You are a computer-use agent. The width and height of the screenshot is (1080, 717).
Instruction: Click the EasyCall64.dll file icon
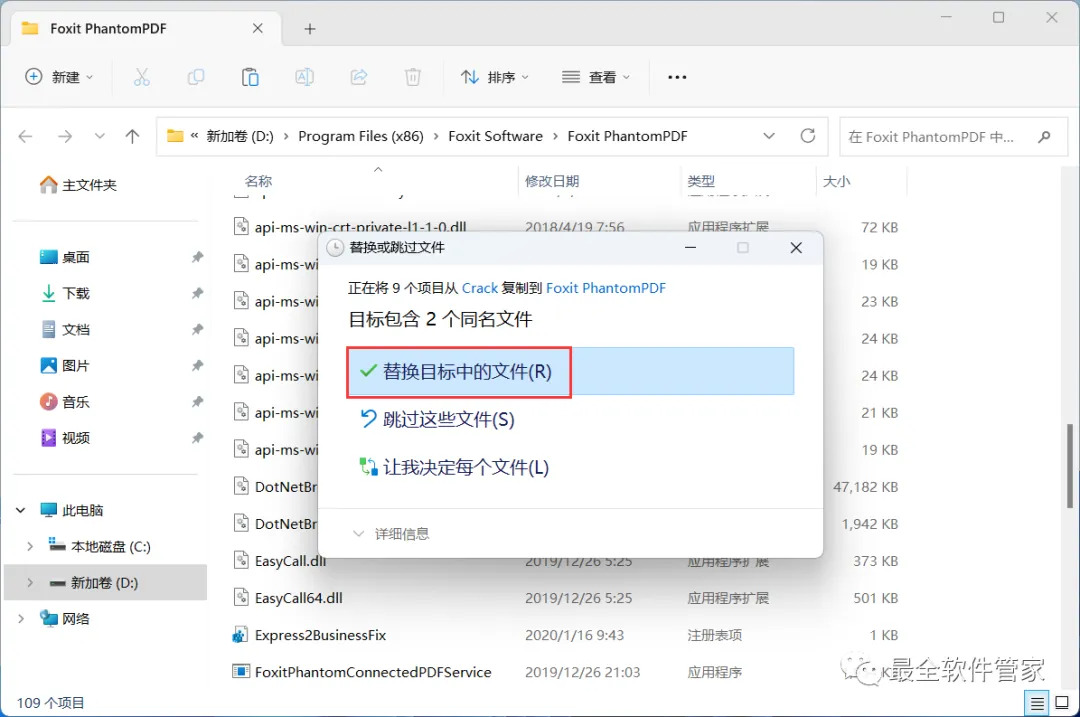pos(240,597)
